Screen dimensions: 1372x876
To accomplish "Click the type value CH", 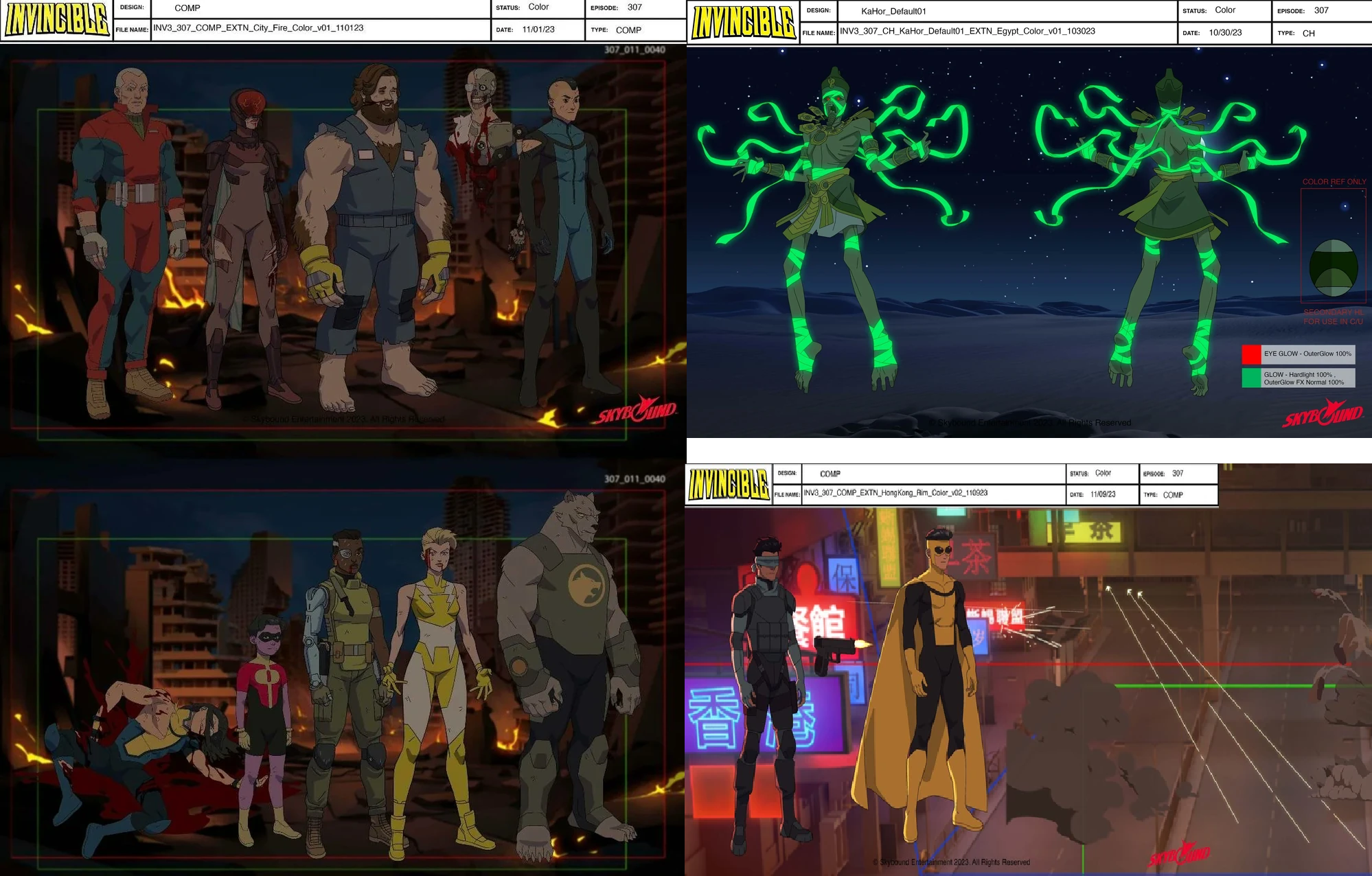I will click(x=1309, y=33).
